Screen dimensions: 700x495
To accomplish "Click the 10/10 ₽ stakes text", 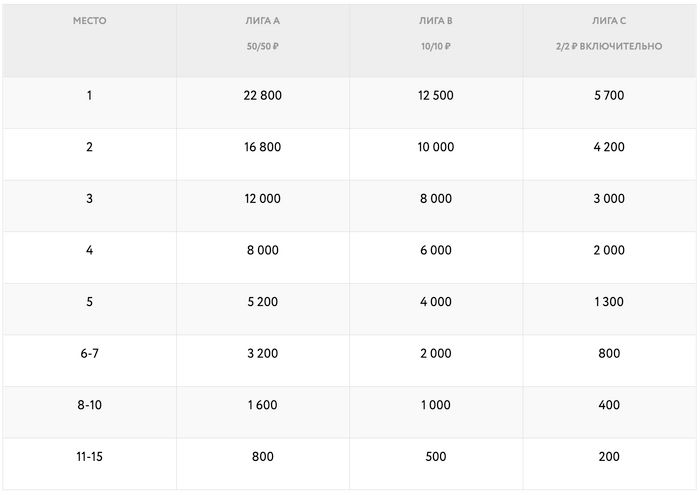I will [x=436, y=46].
